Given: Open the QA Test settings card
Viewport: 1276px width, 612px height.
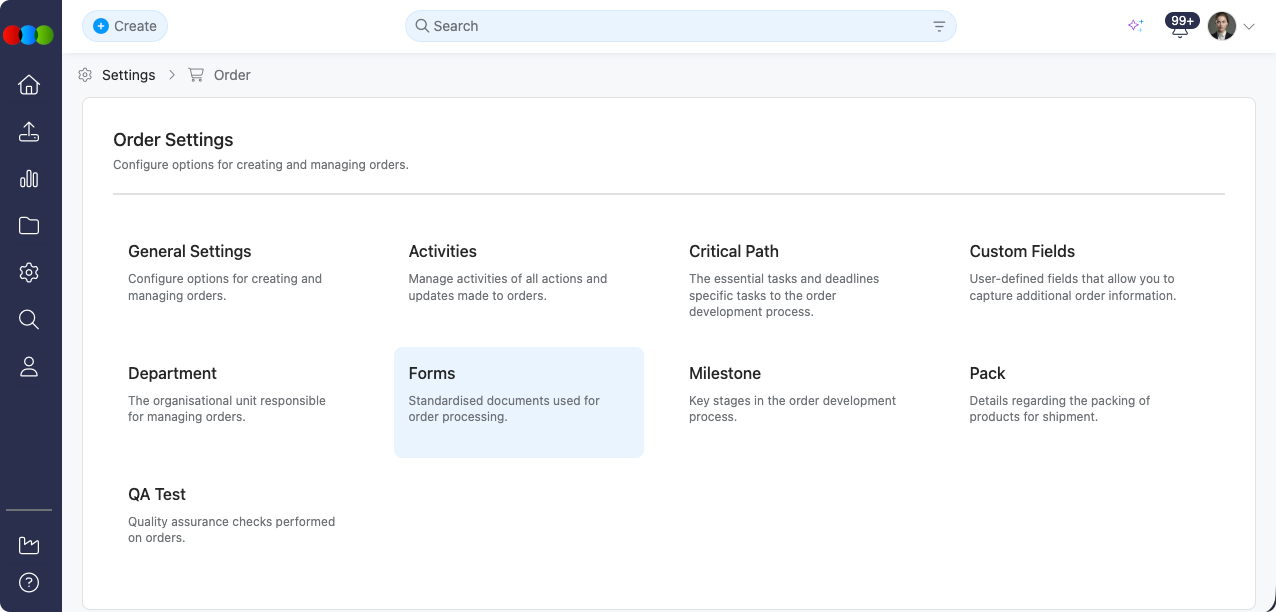Looking at the screenshot, I should point(238,515).
